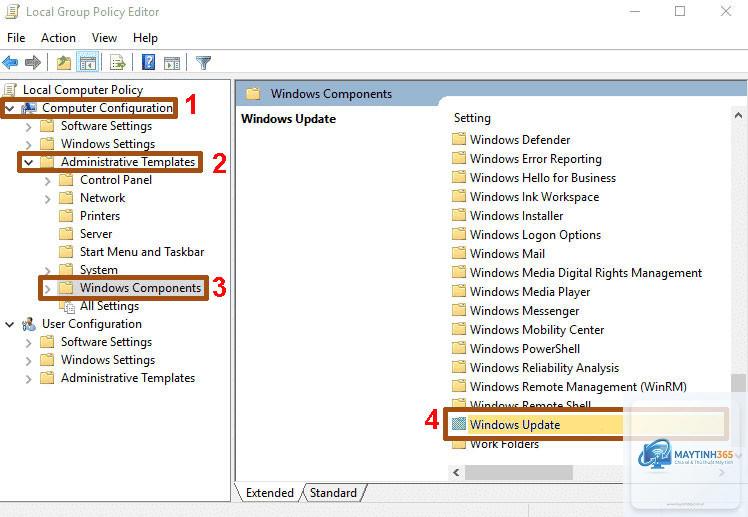The height and width of the screenshot is (517, 748).
Task: Click the Forward arrow toolbar icon
Action: [x=33, y=62]
